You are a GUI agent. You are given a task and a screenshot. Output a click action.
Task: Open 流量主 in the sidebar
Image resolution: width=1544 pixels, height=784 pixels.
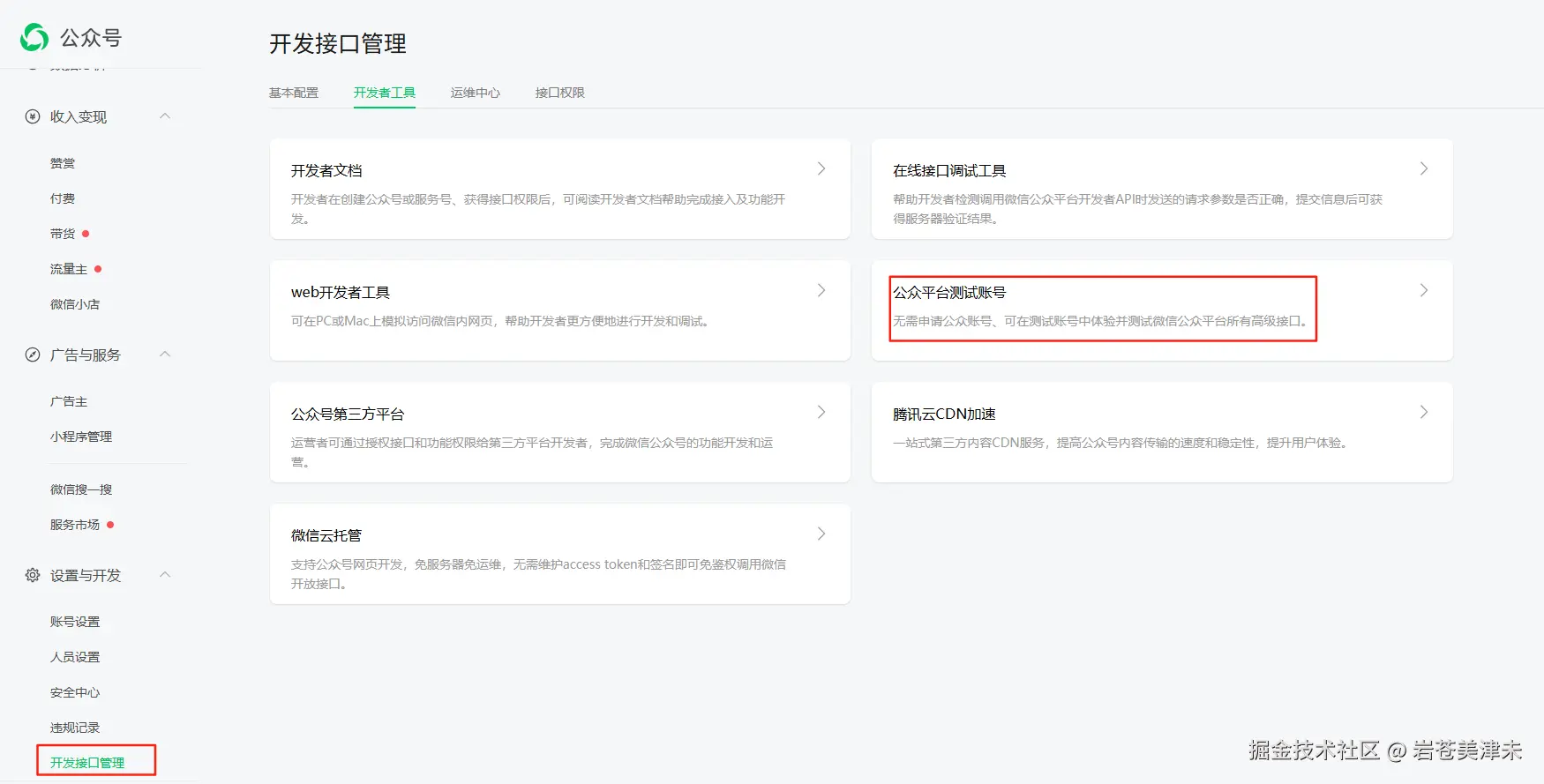pyautogui.click(x=69, y=269)
